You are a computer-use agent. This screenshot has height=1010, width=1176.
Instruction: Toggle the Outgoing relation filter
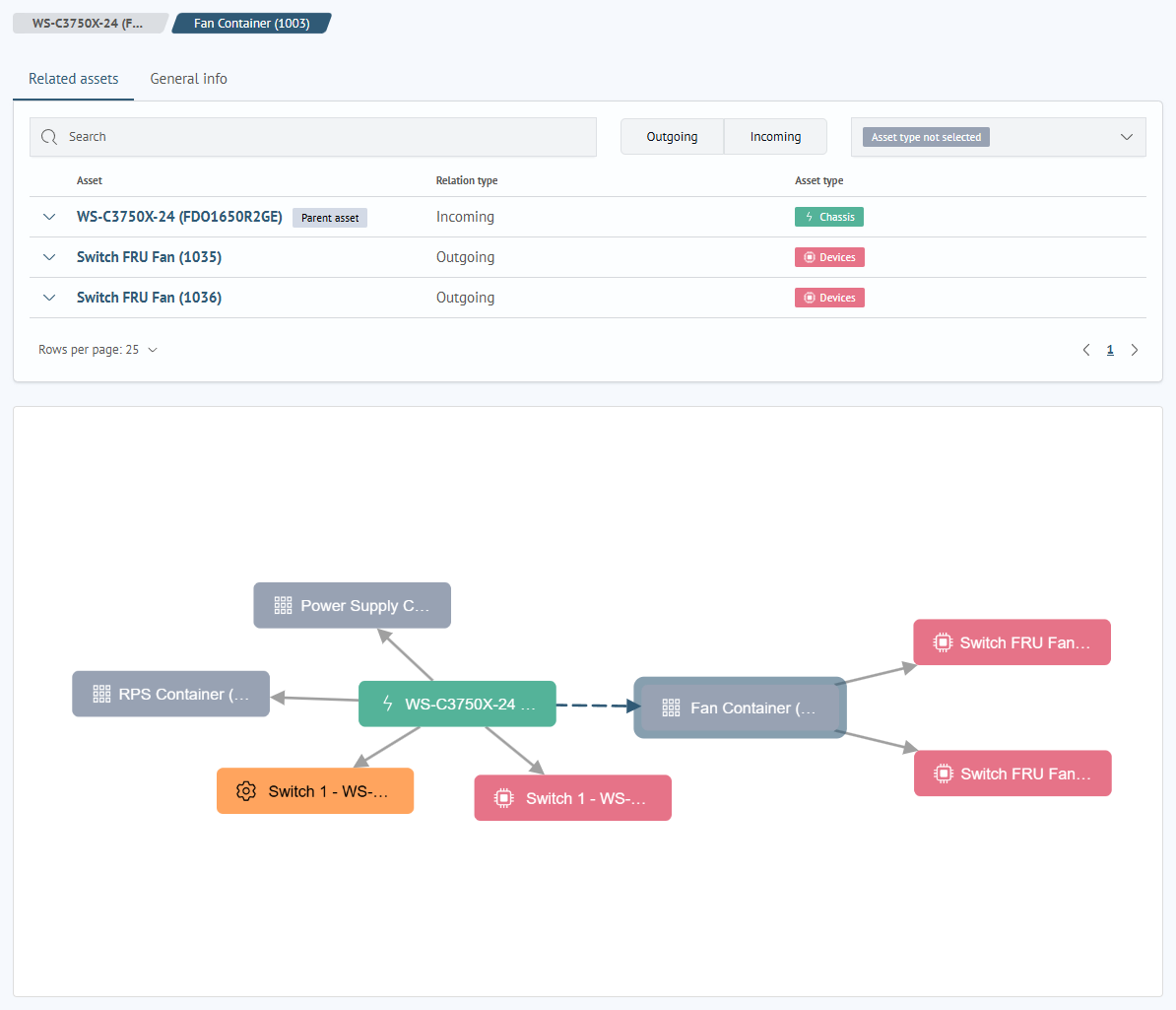[x=672, y=137]
